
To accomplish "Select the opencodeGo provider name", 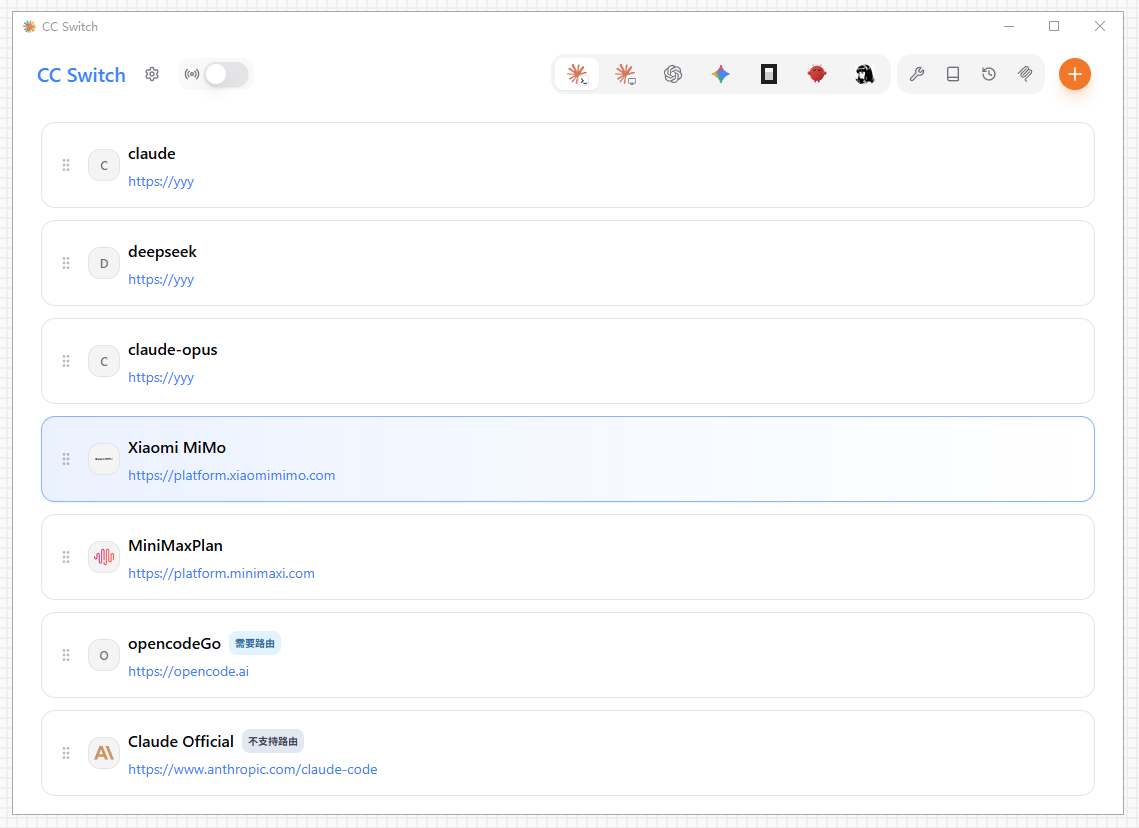I will pyautogui.click(x=174, y=644).
